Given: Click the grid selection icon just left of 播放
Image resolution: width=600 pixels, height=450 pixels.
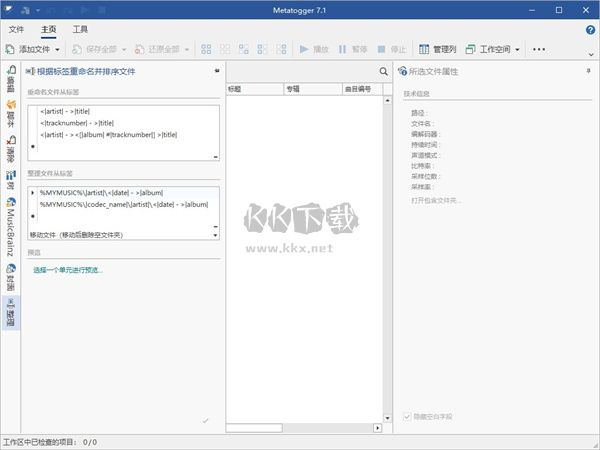Looking at the screenshot, I should point(281,49).
